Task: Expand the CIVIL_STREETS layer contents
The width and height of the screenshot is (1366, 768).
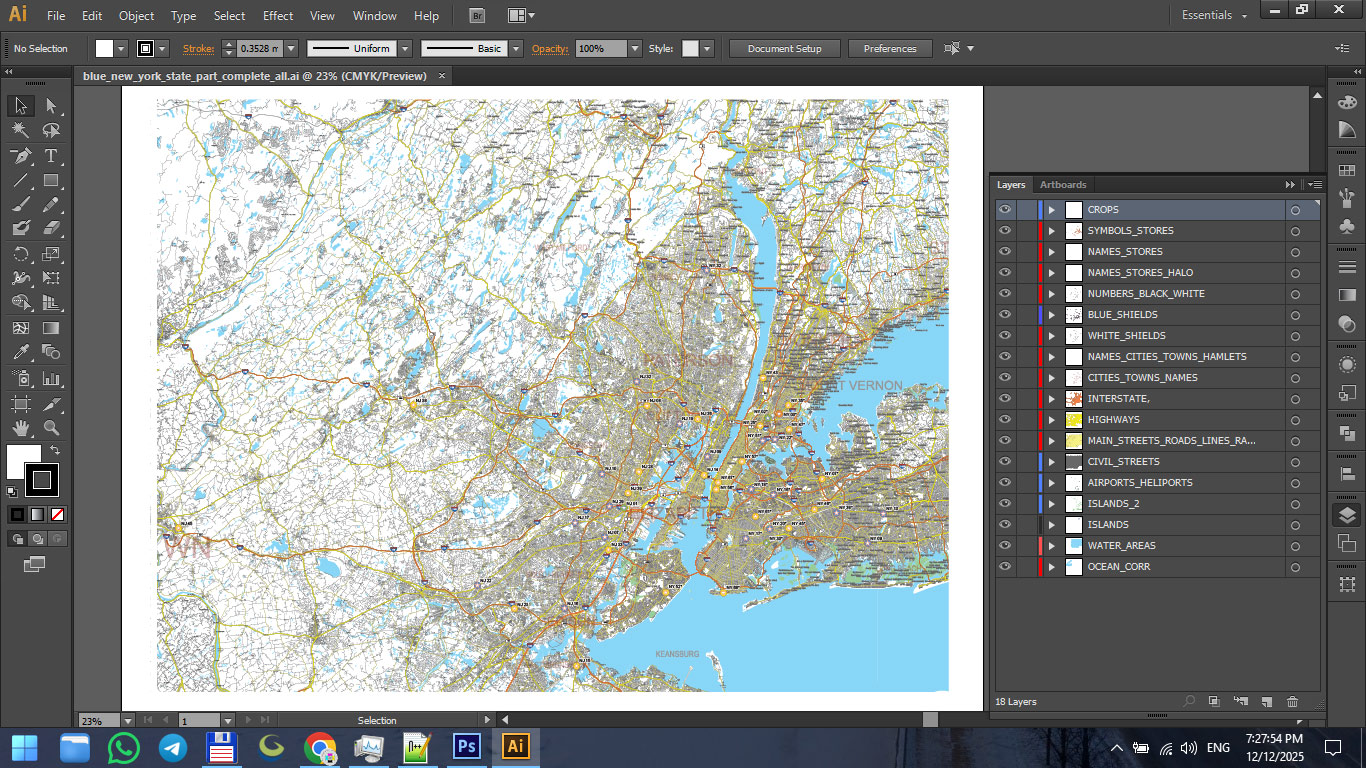Action: click(1051, 462)
